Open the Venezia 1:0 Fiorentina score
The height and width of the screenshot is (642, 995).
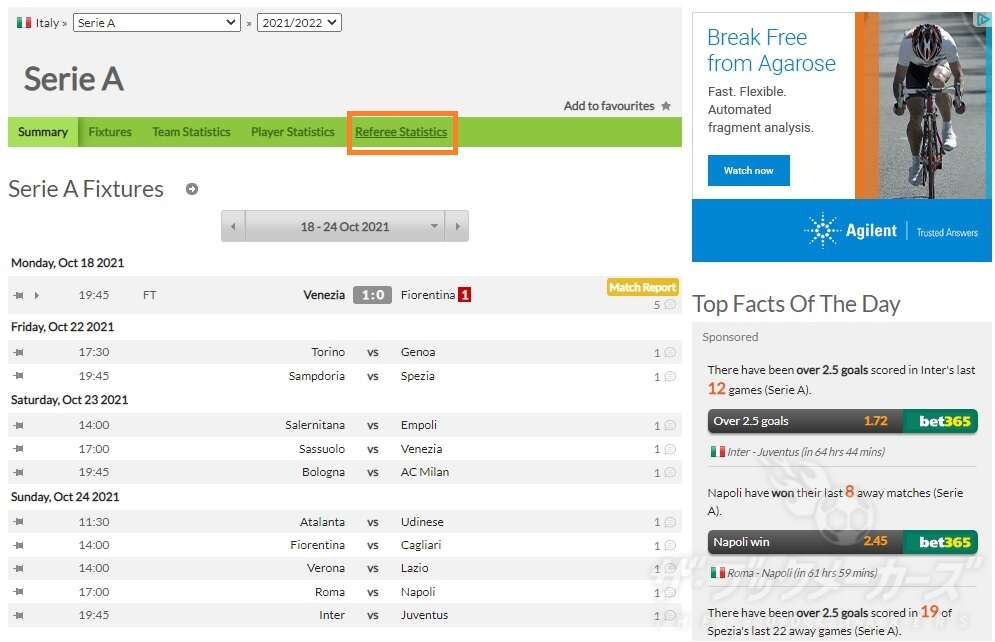(372, 295)
